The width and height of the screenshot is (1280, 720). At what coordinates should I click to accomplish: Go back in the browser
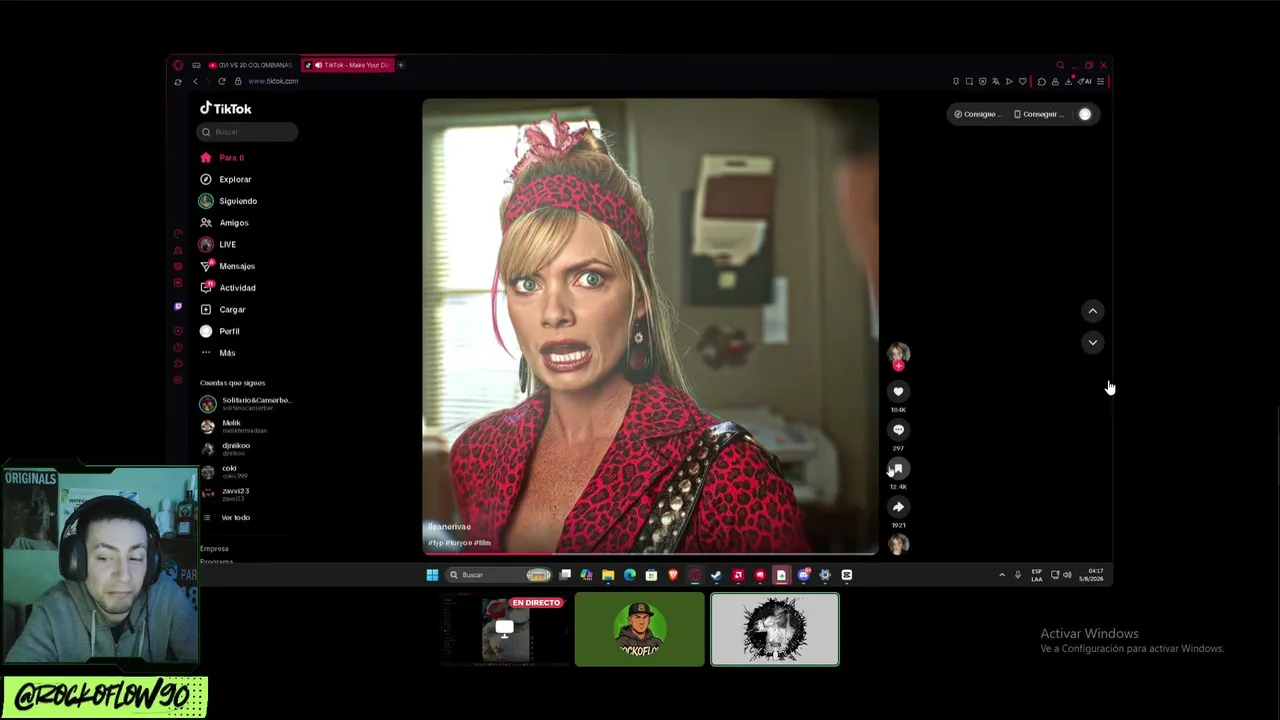click(196, 81)
